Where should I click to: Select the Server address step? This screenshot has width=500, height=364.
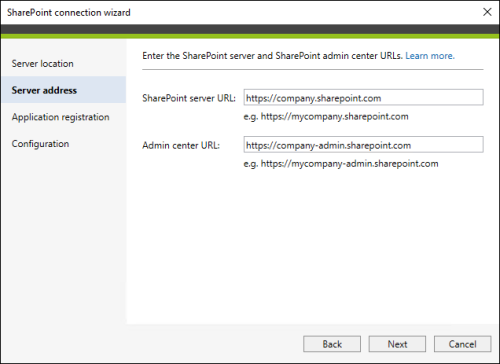[63, 90]
